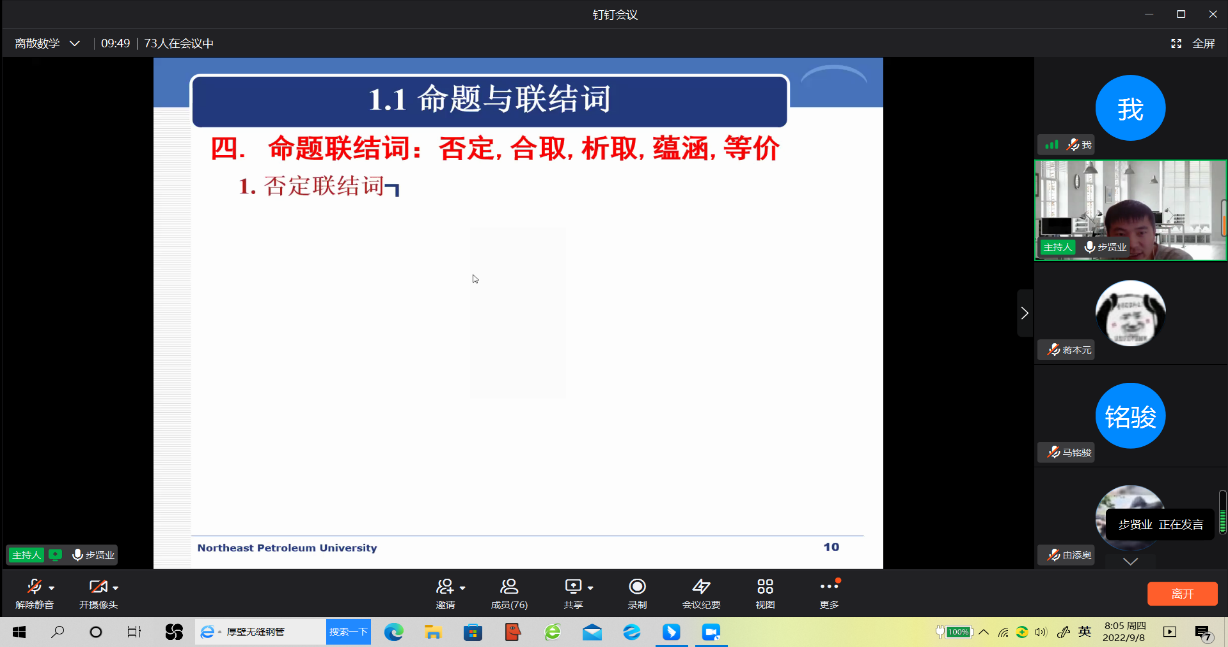The width and height of the screenshot is (1228, 647).
Task: Click the more (更多) options icon
Action: (x=829, y=587)
